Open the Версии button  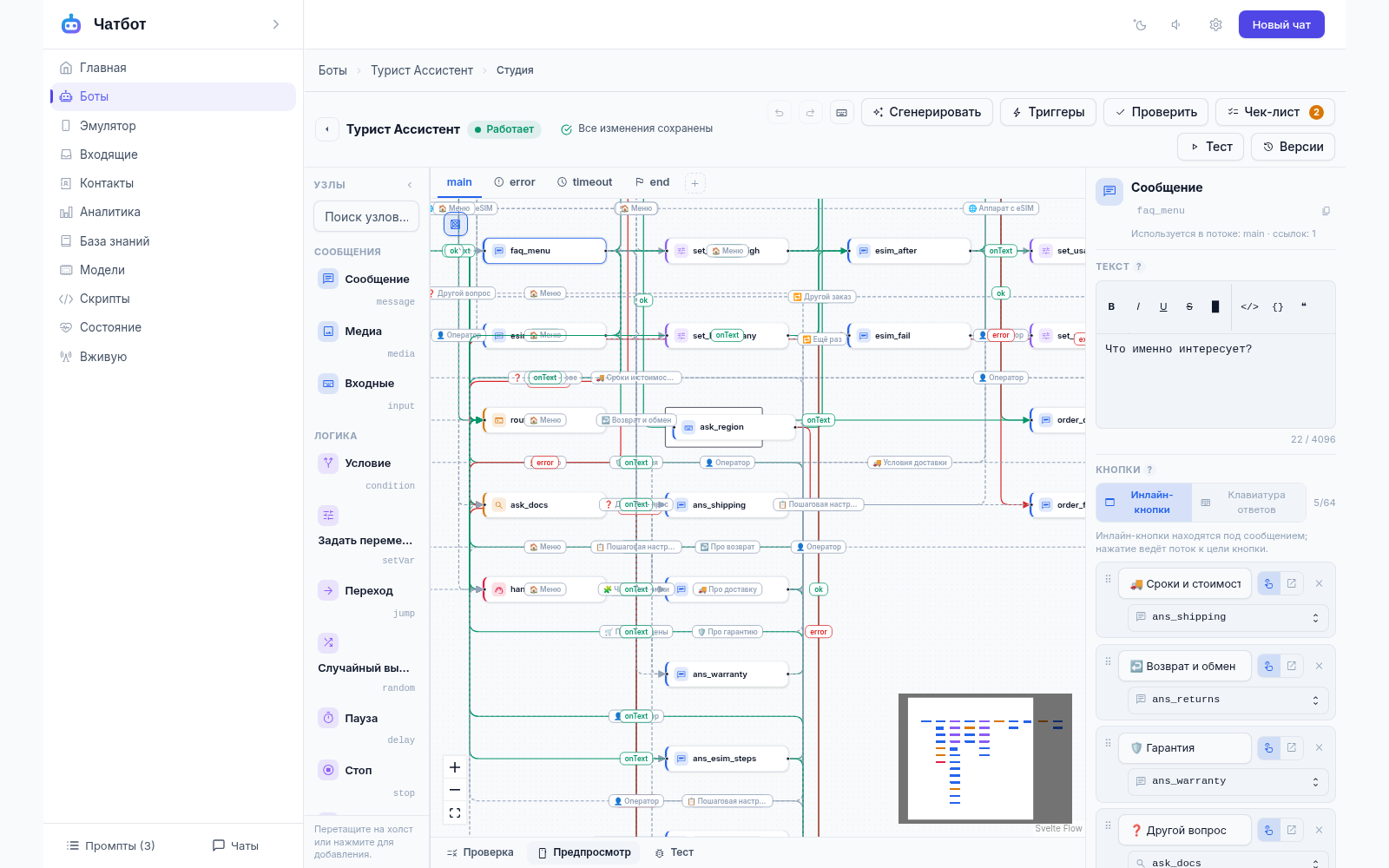point(1293,147)
